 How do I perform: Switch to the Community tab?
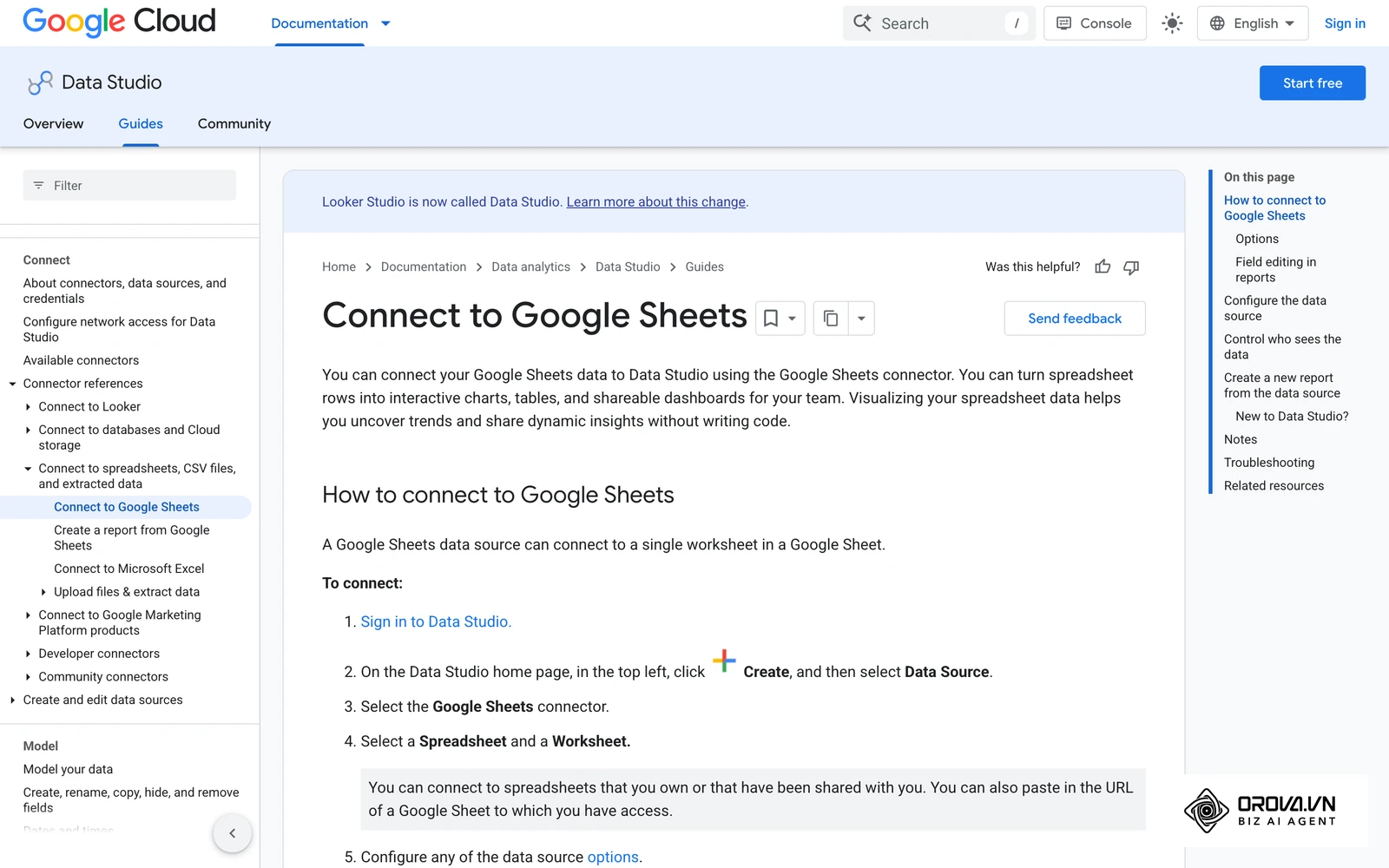pyautogui.click(x=234, y=124)
